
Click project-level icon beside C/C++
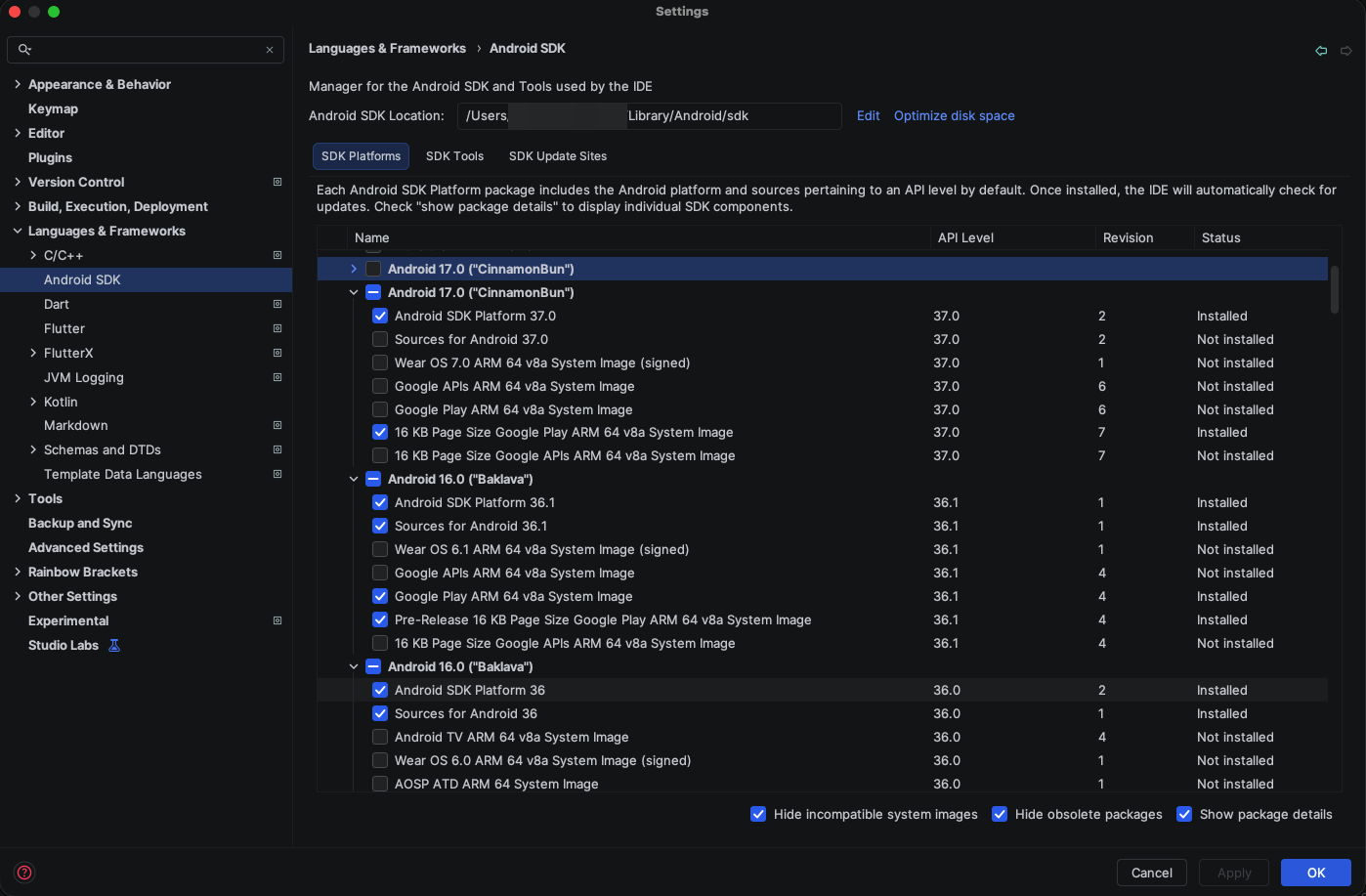pos(277,255)
